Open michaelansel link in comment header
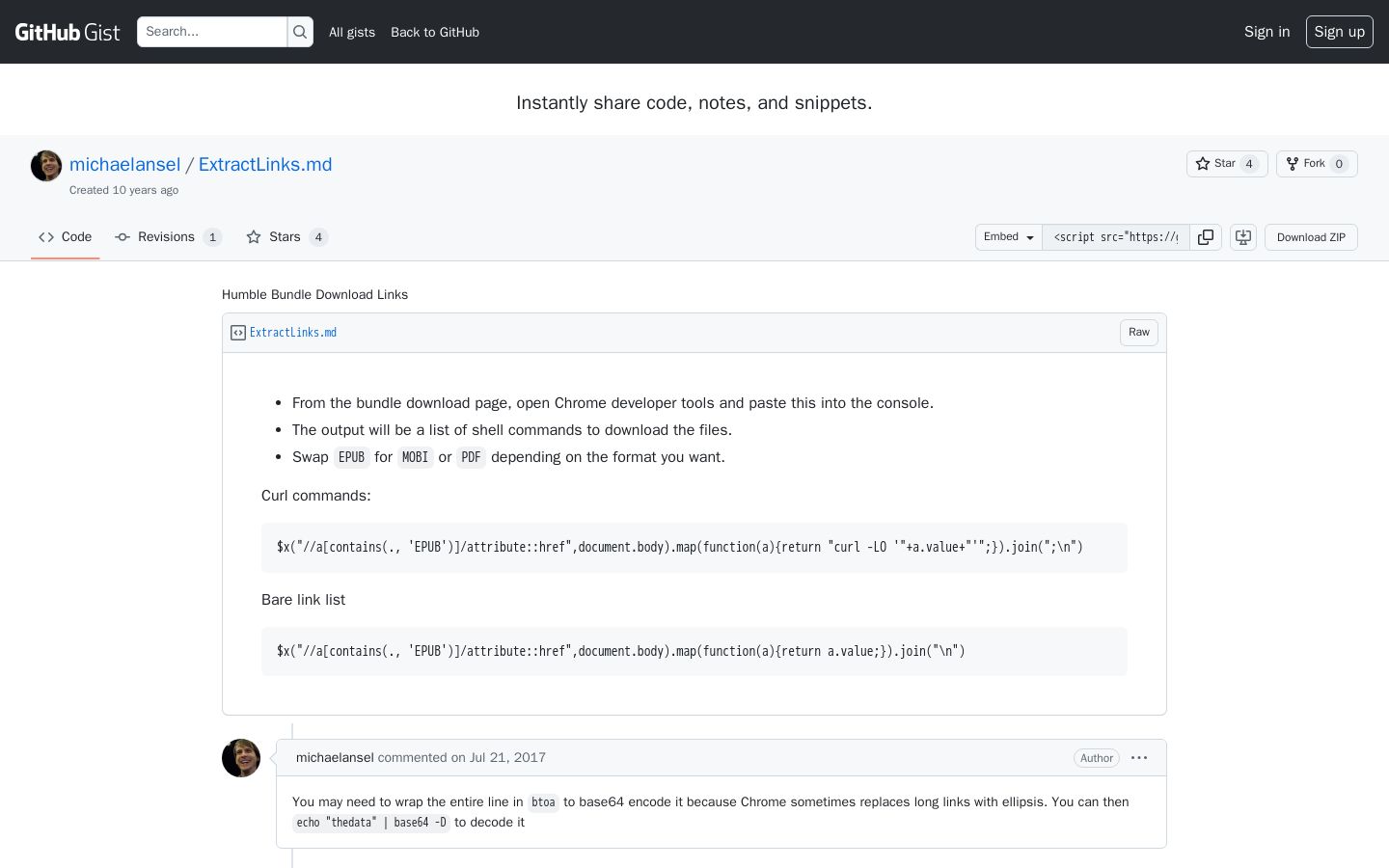The width and height of the screenshot is (1389, 868). coord(335,758)
